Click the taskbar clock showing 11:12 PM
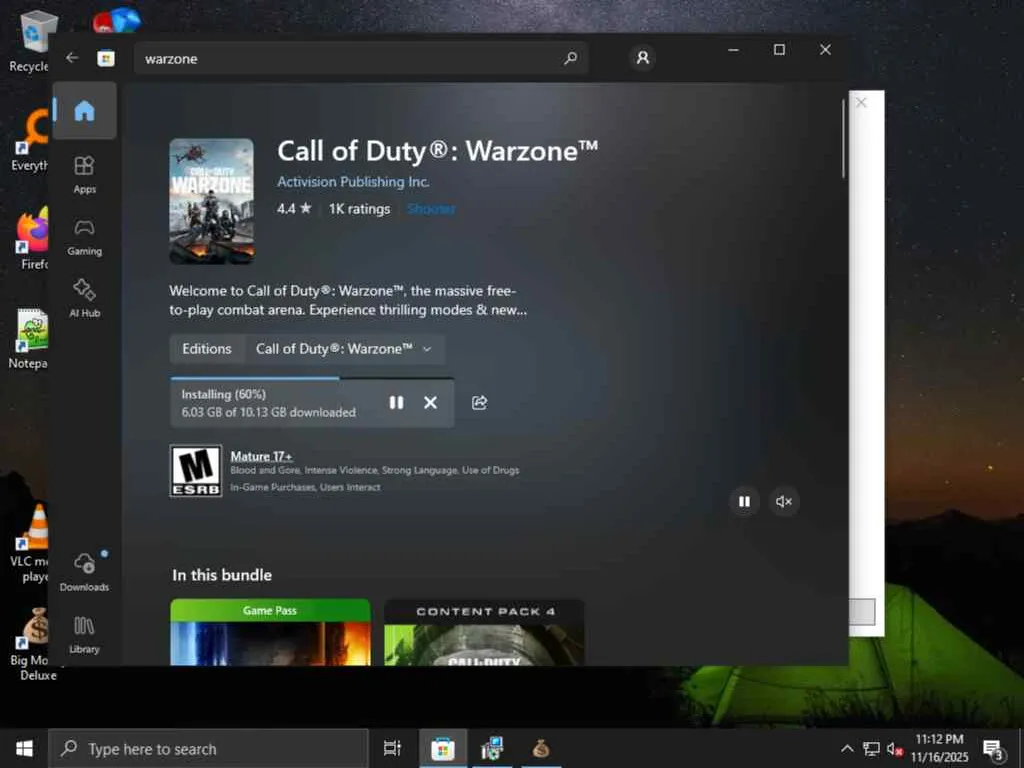Image resolution: width=1024 pixels, height=768 pixels. point(939,748)
